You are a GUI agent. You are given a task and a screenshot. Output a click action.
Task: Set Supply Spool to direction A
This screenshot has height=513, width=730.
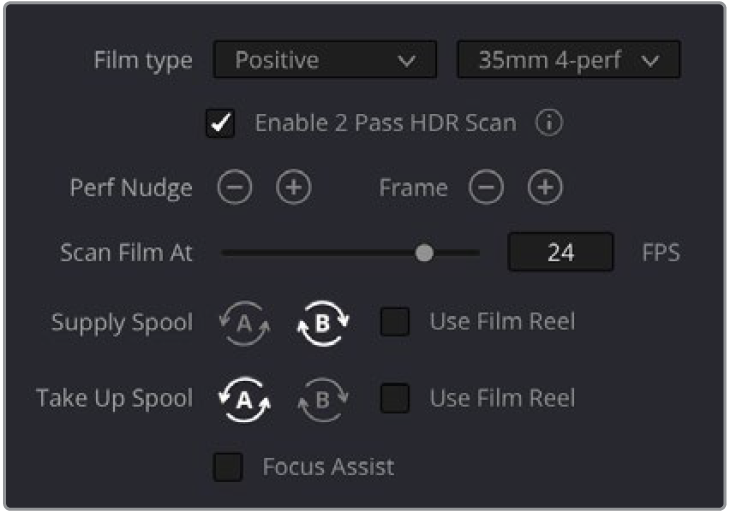click(x=244, y=323)
